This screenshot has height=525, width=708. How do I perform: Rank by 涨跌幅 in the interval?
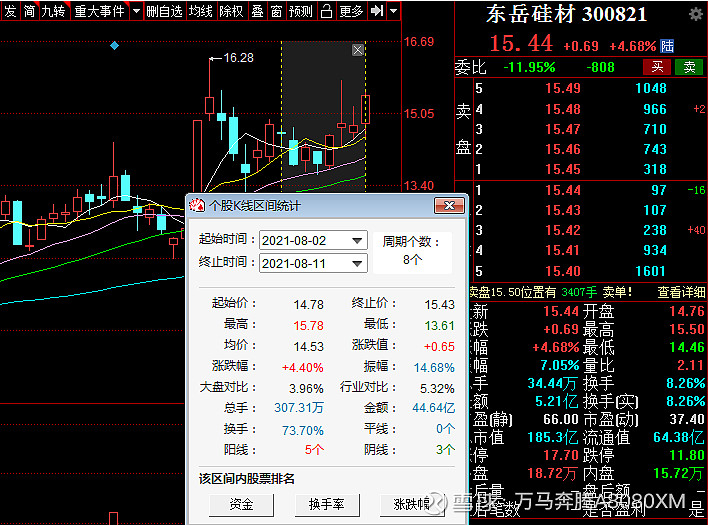(x=412, y=504)
